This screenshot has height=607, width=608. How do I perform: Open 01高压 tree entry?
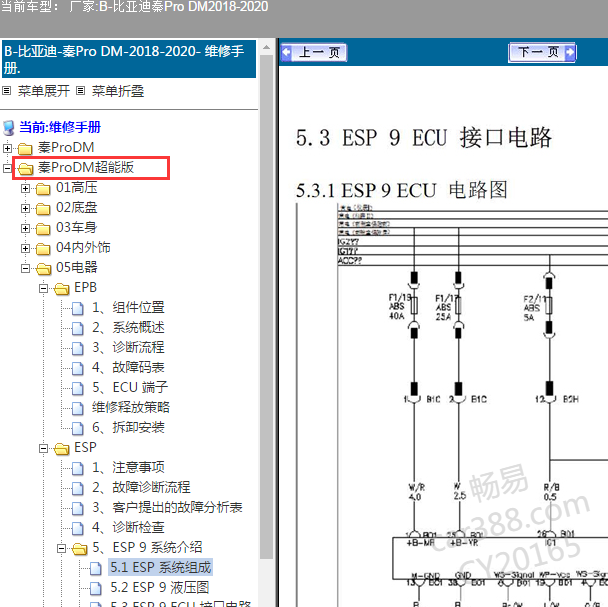(x=76, y=188)
